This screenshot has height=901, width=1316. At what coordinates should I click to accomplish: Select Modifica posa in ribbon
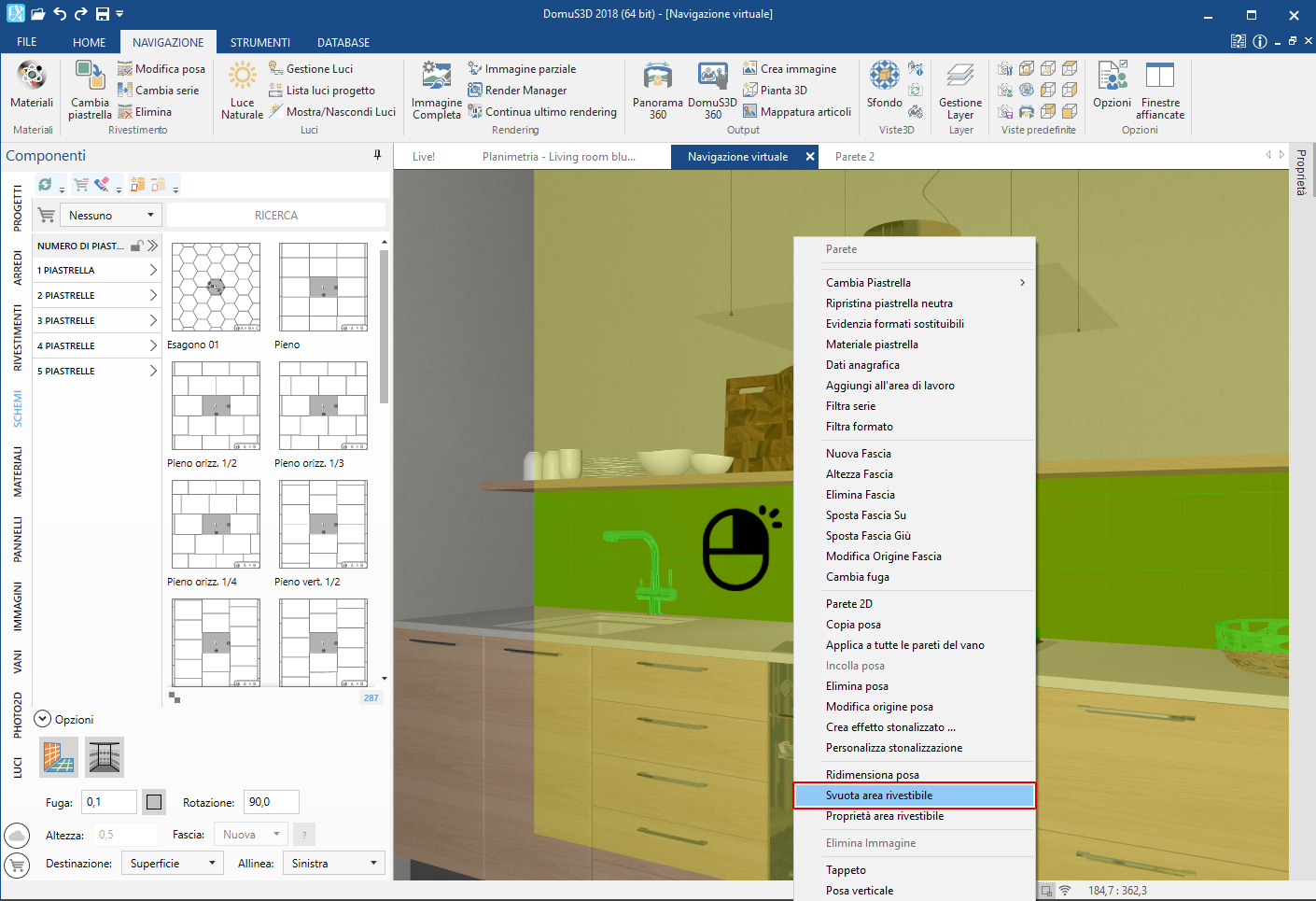pos(161,69)
